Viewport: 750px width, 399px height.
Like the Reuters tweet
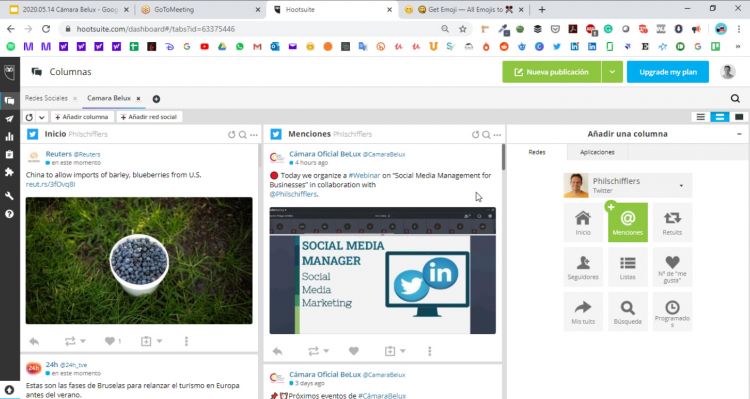[x=110, y=341]
